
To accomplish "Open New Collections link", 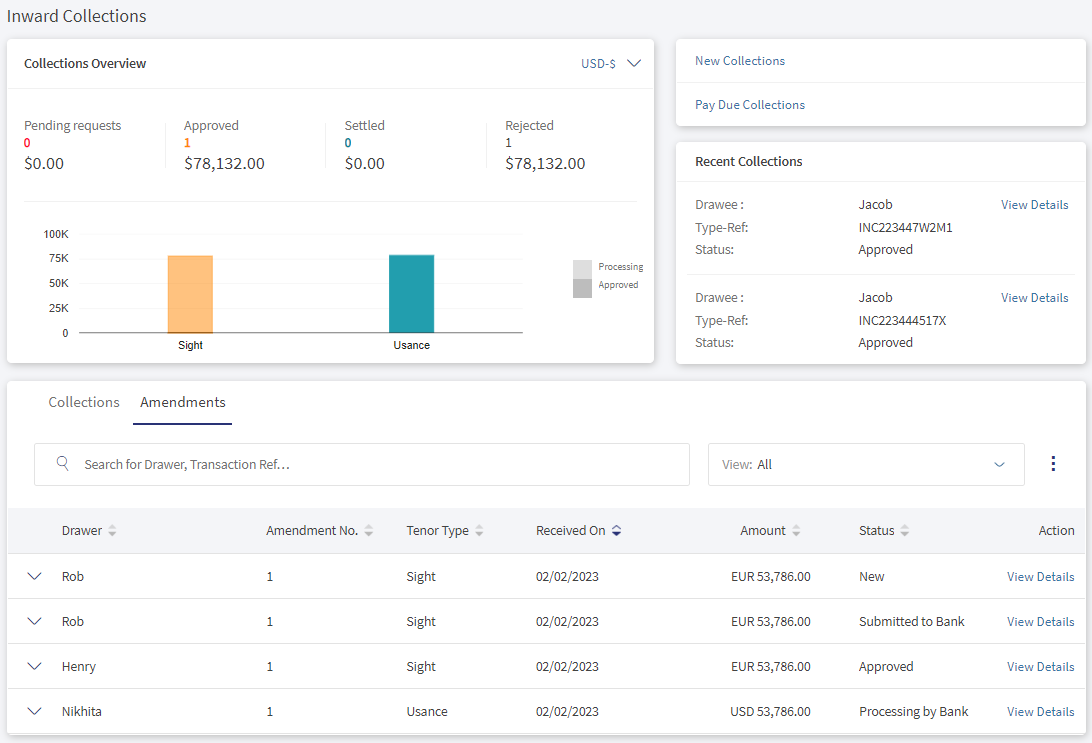I will click(x=740, y=61).
